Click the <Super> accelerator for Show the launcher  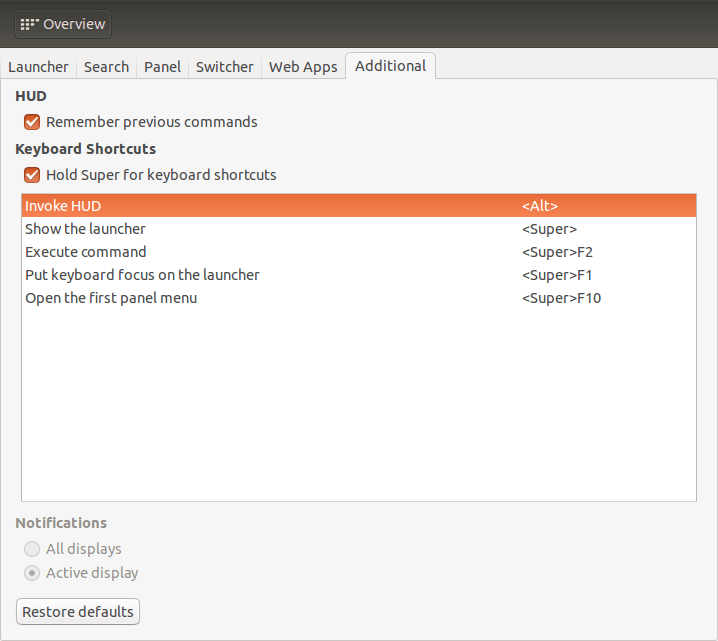click(x=549, y=229)
